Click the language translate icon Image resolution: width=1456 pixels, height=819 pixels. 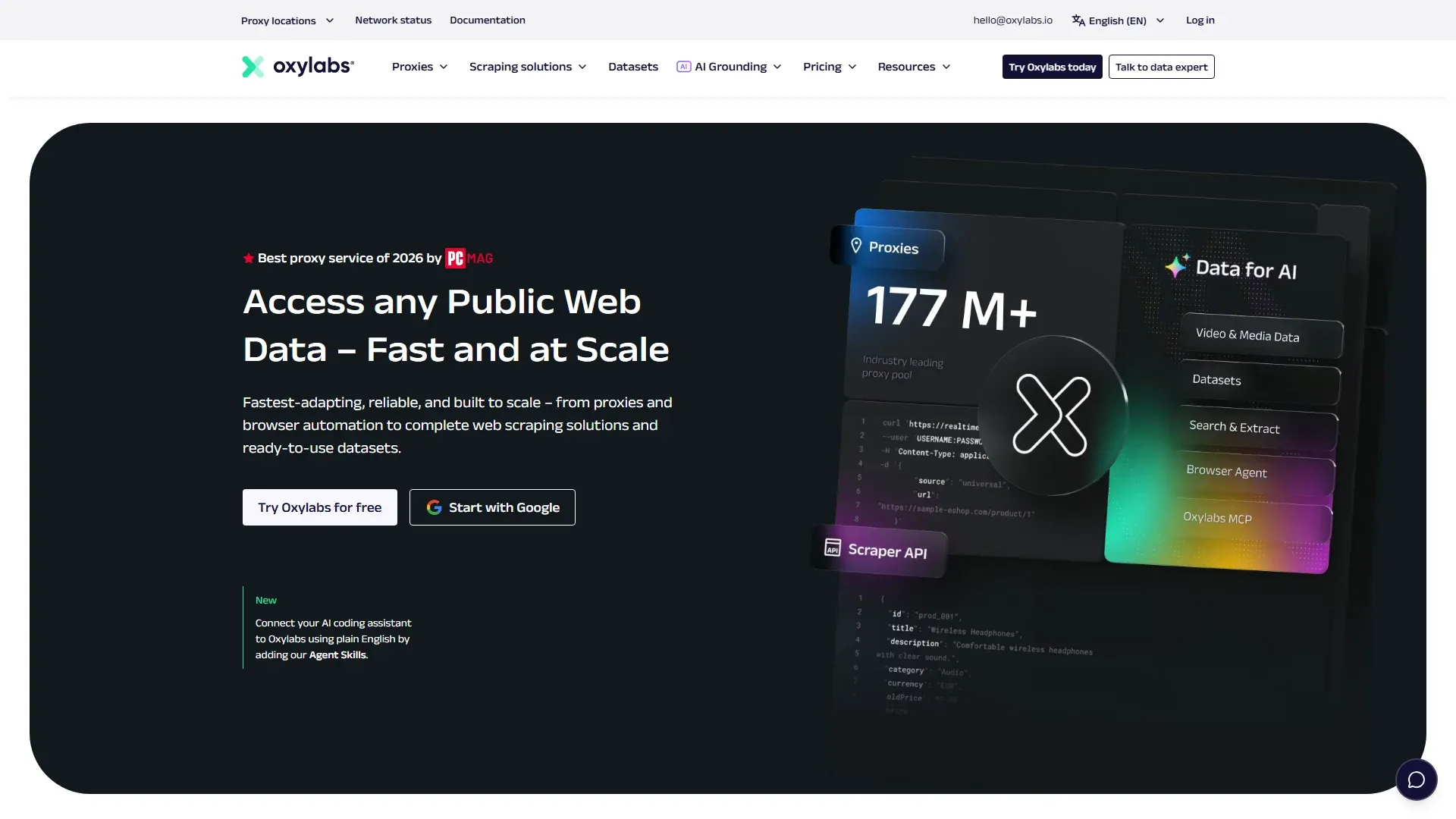pyautogui.click(x=1078, y=20)
